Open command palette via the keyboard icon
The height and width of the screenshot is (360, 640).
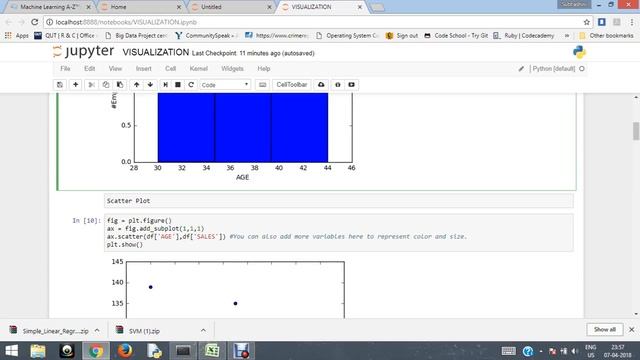[x=262, y=84]
